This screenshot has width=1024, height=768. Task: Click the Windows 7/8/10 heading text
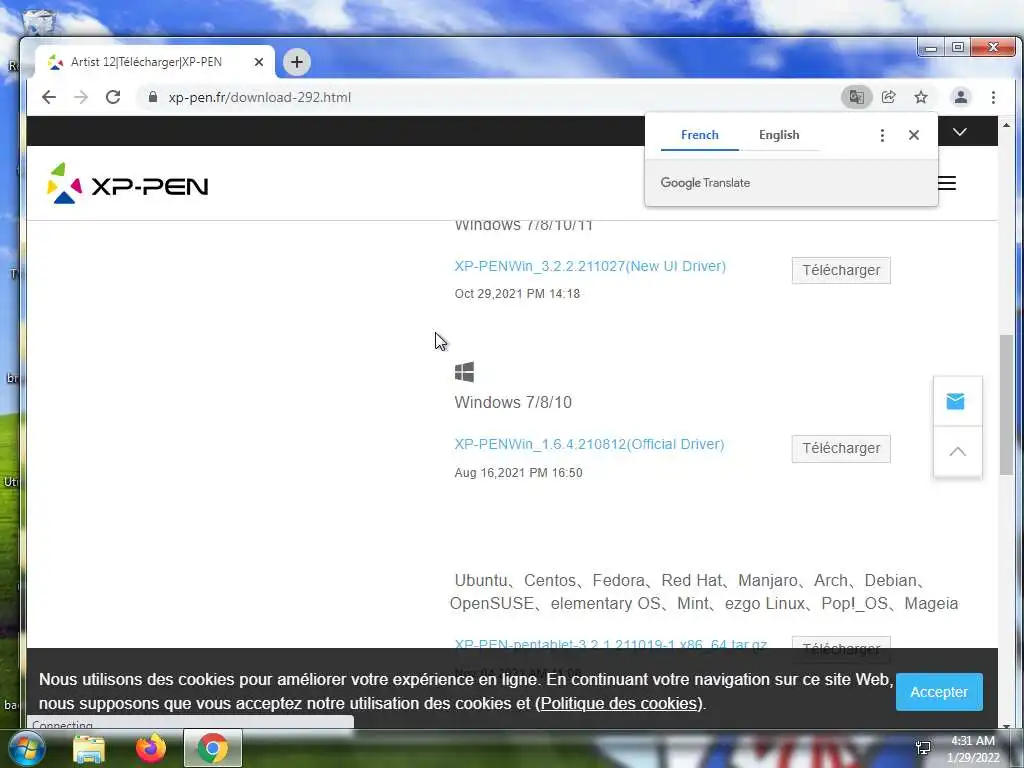[513, 402]
